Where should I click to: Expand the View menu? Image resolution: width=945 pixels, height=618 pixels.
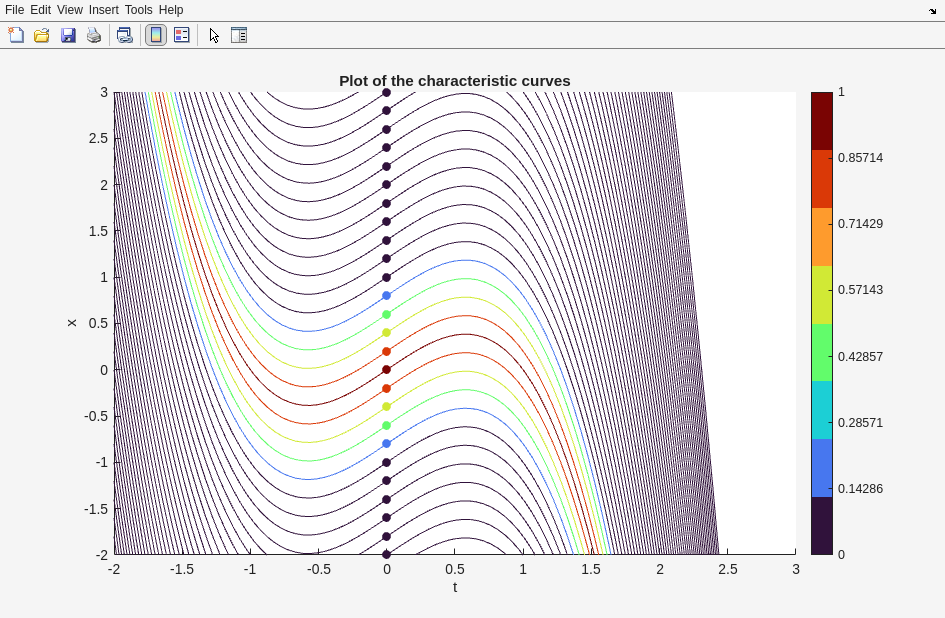[x=69, y=10]
